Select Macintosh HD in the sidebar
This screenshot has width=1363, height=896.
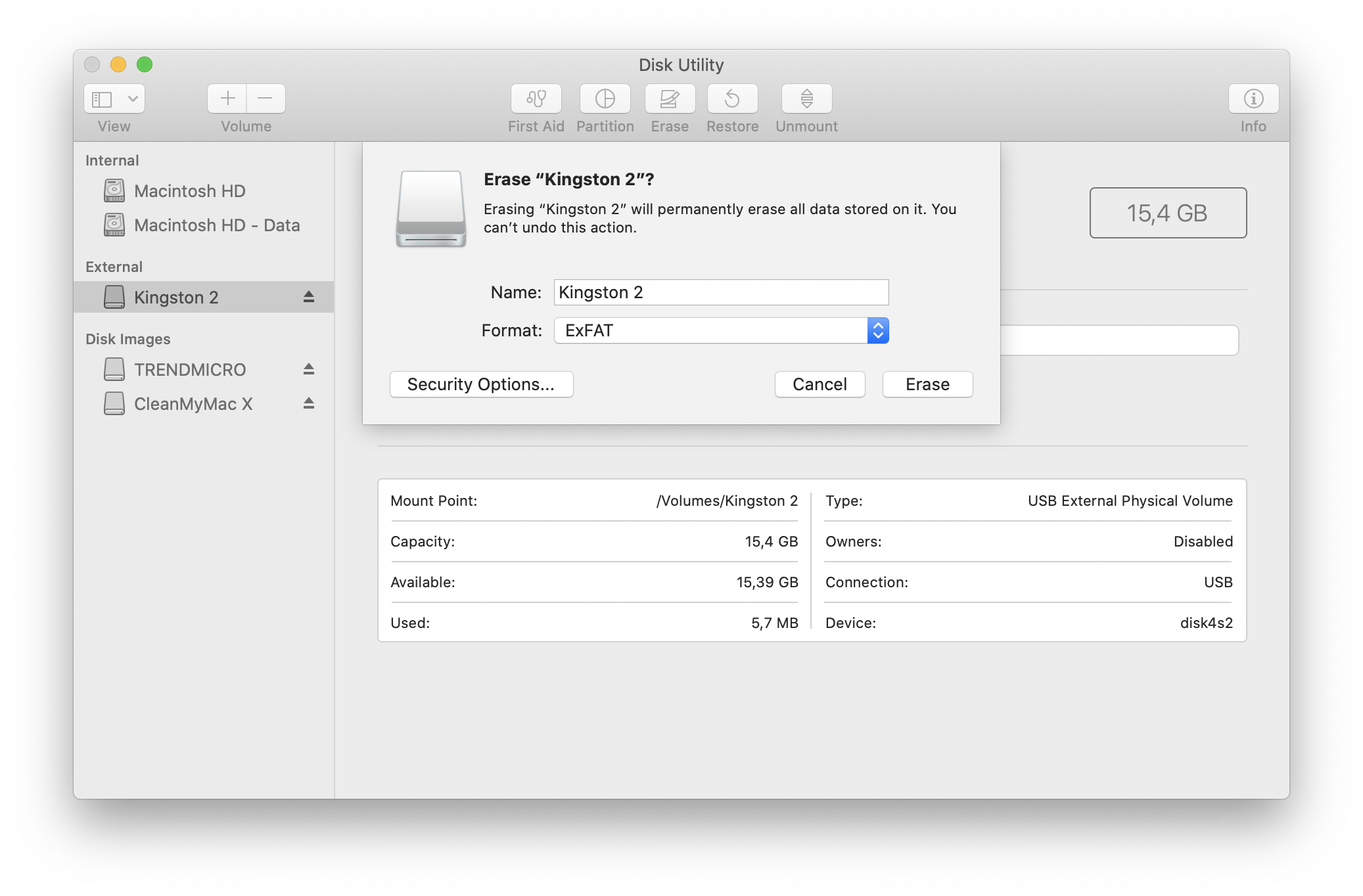click(x=189, y=190)
